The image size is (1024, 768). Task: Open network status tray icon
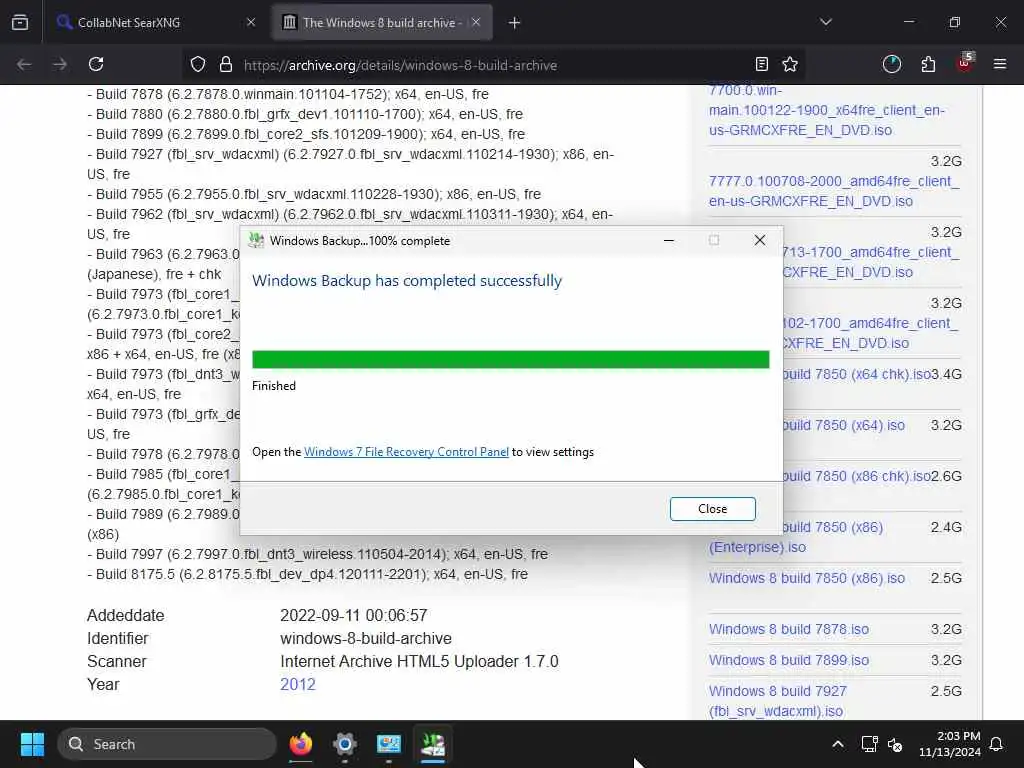[869, 744]
